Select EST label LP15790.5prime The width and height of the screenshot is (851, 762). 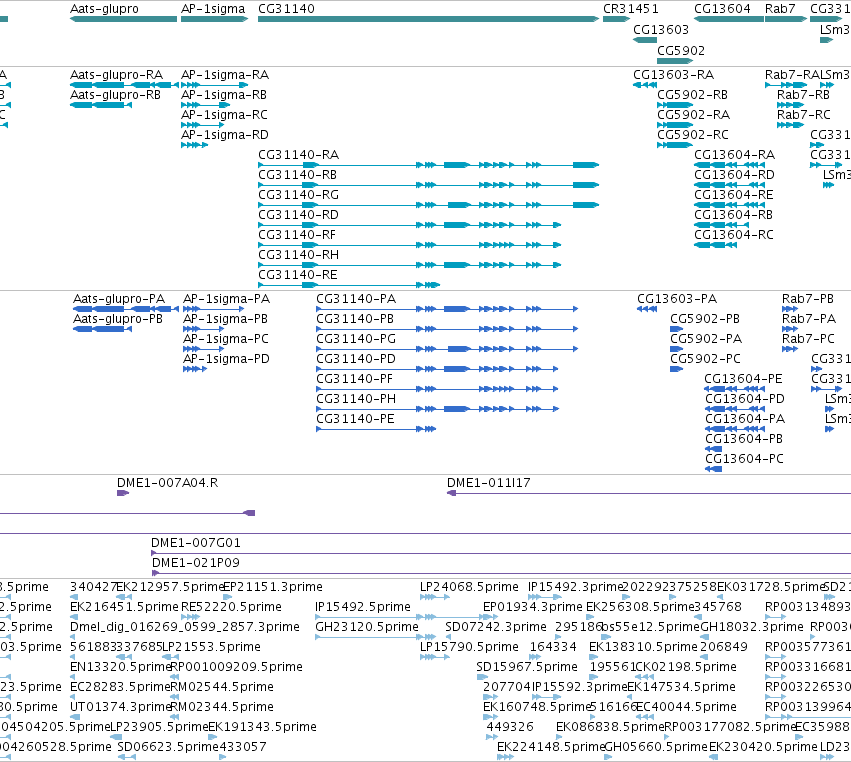[x=469, y=647]
